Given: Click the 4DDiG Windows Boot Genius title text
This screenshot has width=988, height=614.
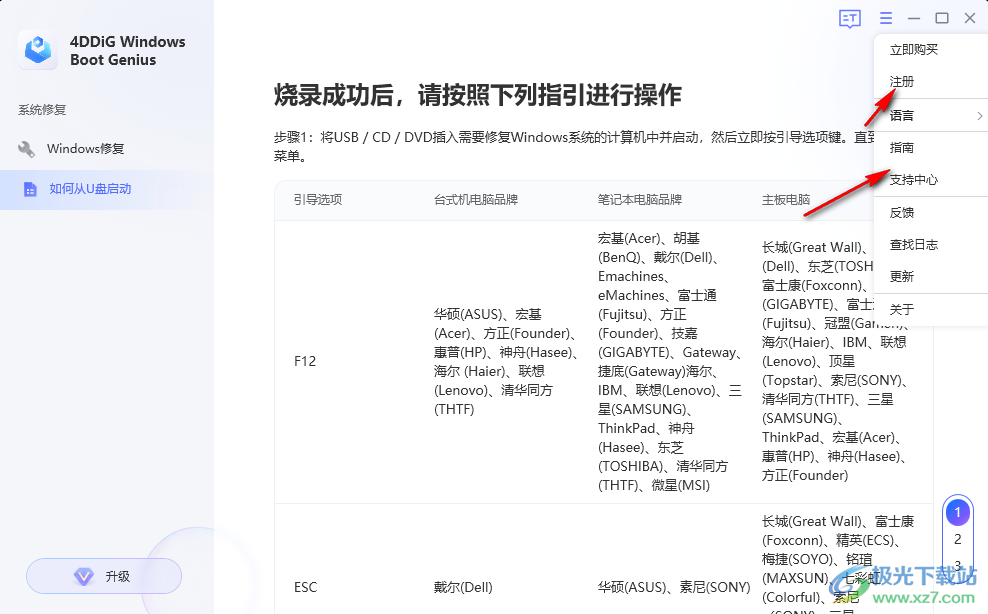Looking at the screenshot, I should pyautogui.click(x=128, y=50).
